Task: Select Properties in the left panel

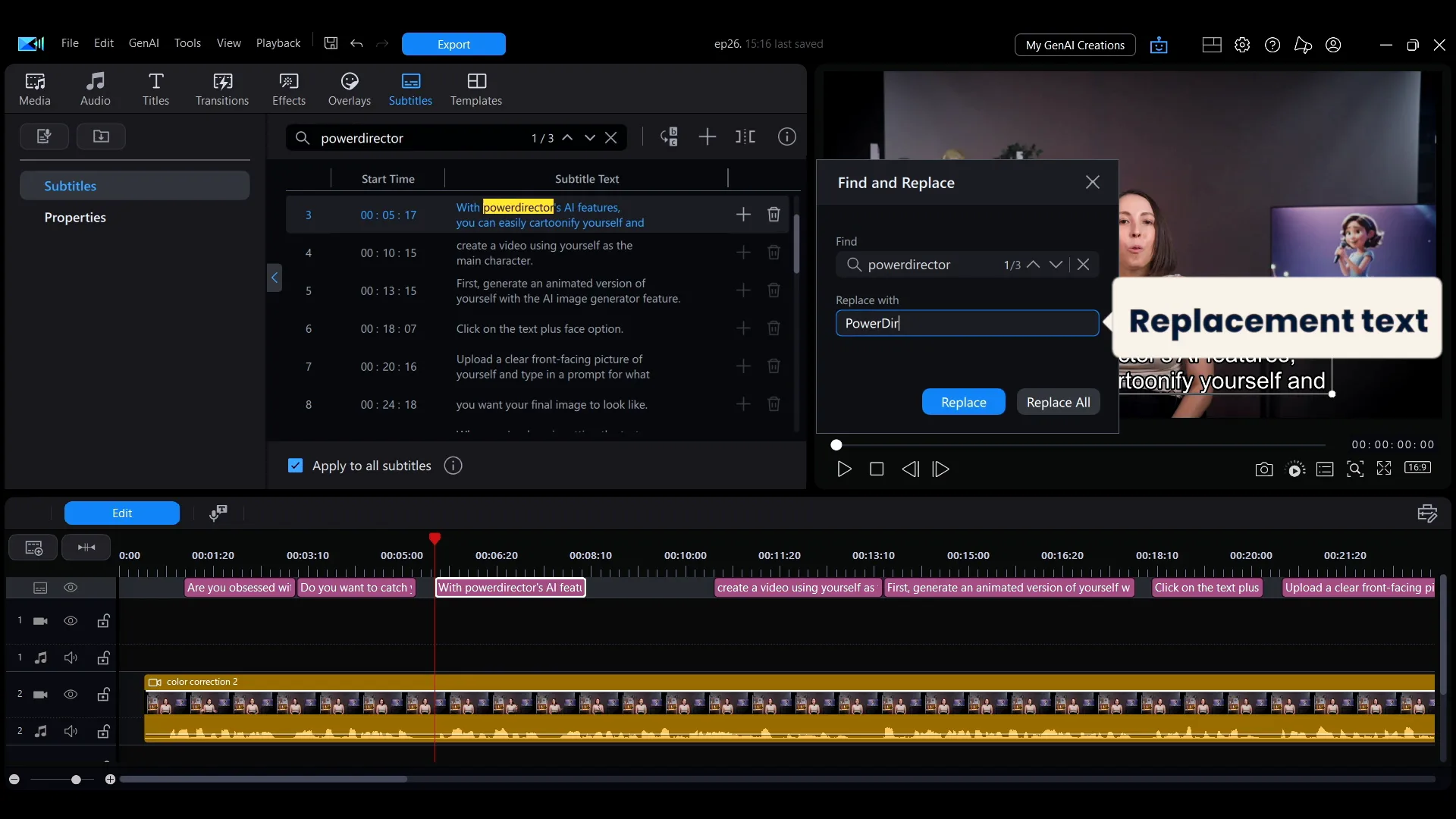Action: (x=75, y=218)
